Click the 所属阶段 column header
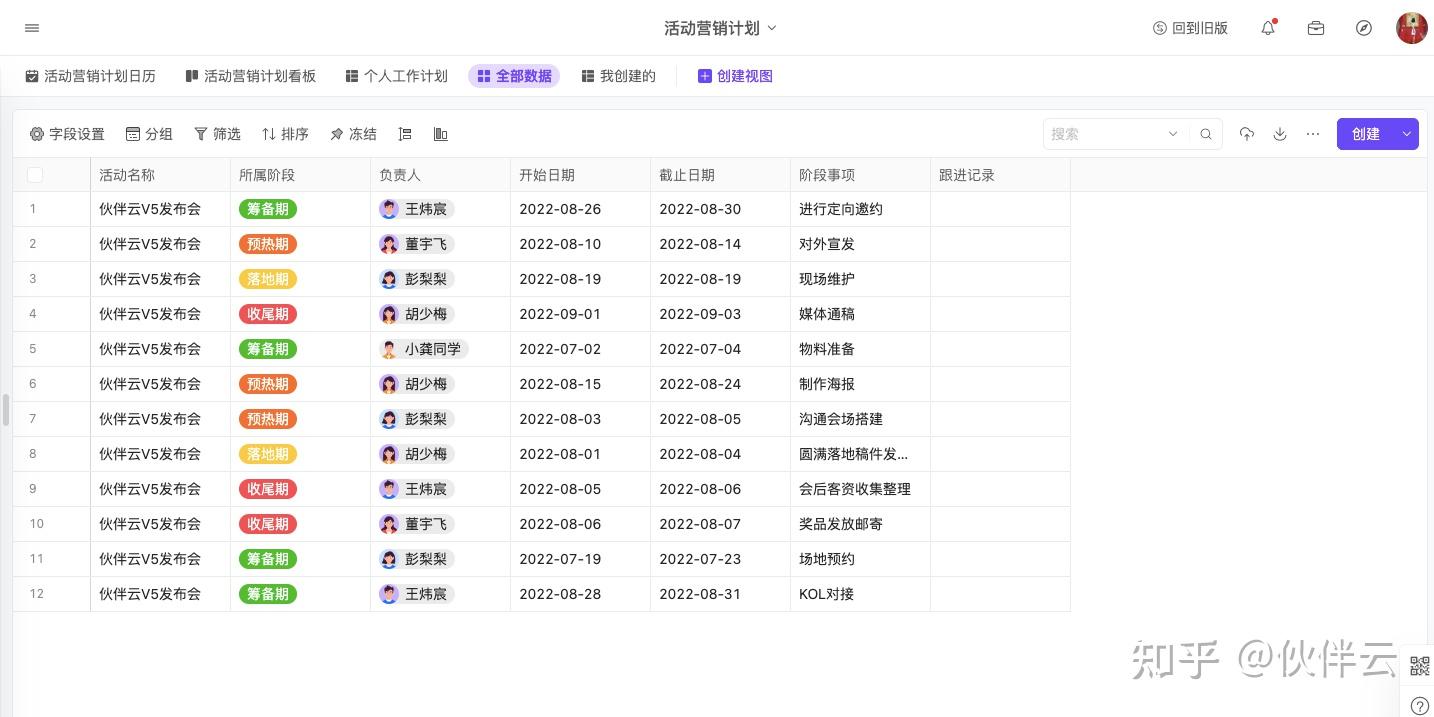Screen dimensions: 1434x717 tap(300, 175)
